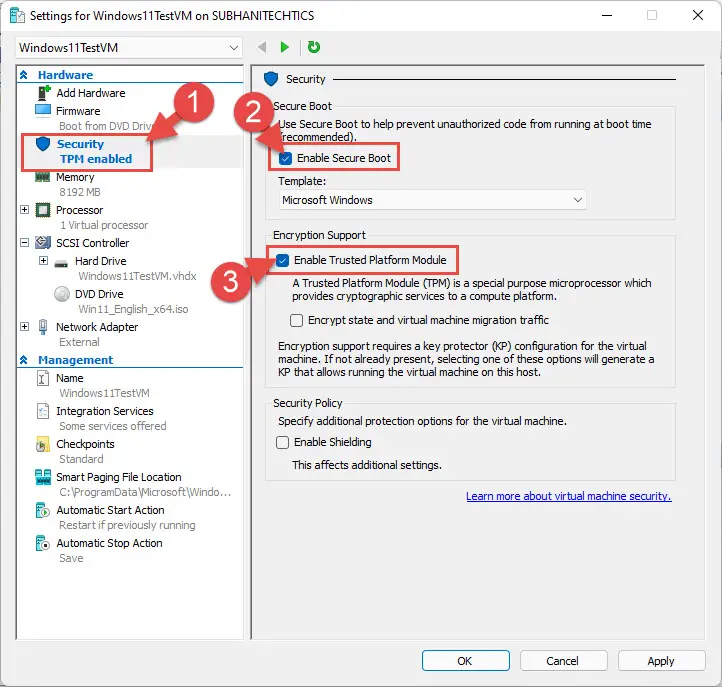Click the Checkpoints icon
Image resolution: width=722 pixels, height=687 pixels.
pos(42,444)
